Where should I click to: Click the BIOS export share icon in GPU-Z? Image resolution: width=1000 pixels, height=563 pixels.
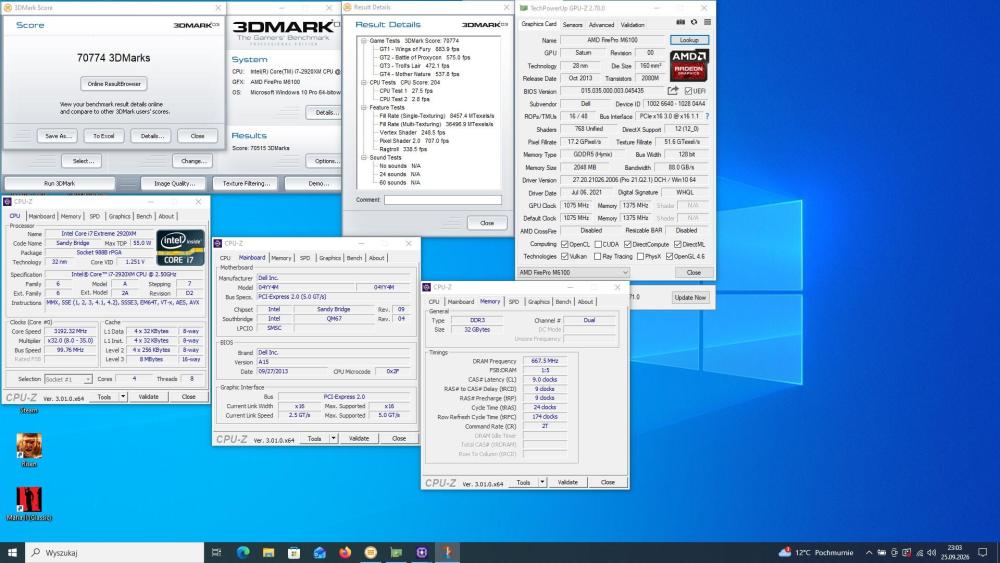pos(673,91)
